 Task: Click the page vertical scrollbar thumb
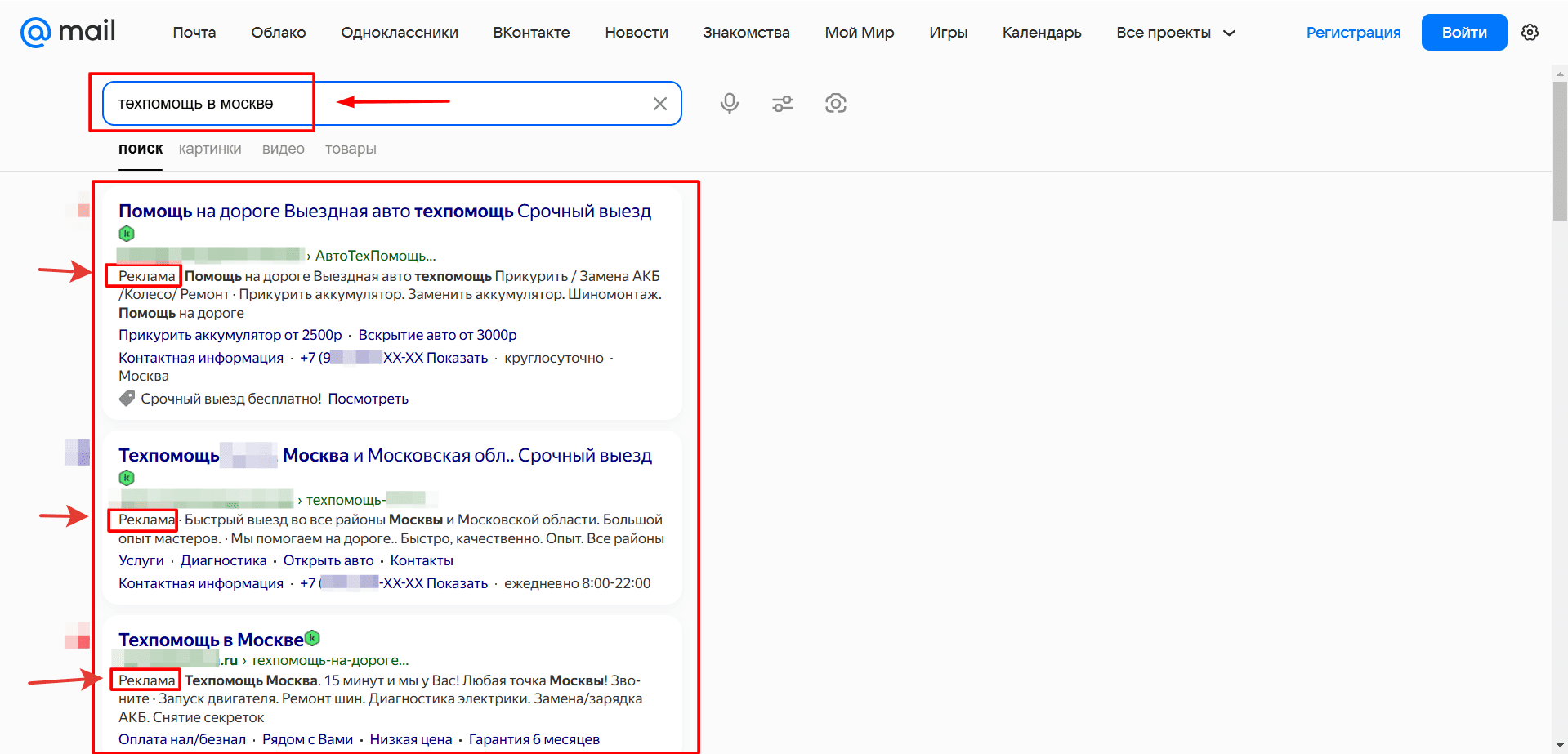1560,150
